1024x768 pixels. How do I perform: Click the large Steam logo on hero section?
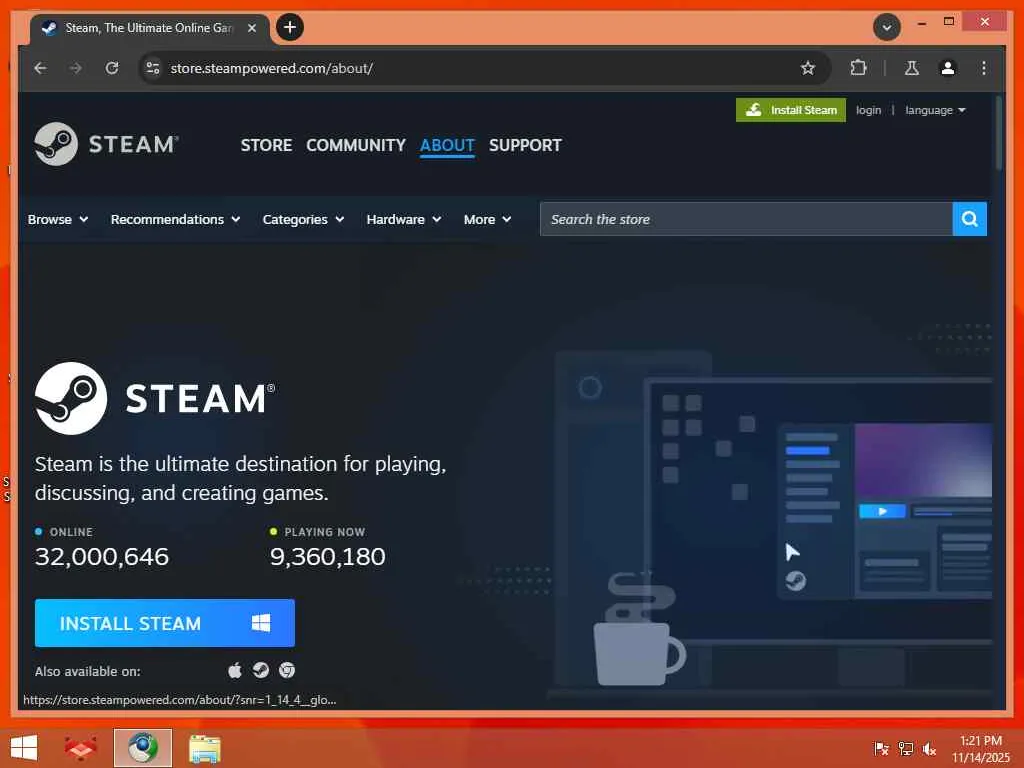[x=155, y=398]
